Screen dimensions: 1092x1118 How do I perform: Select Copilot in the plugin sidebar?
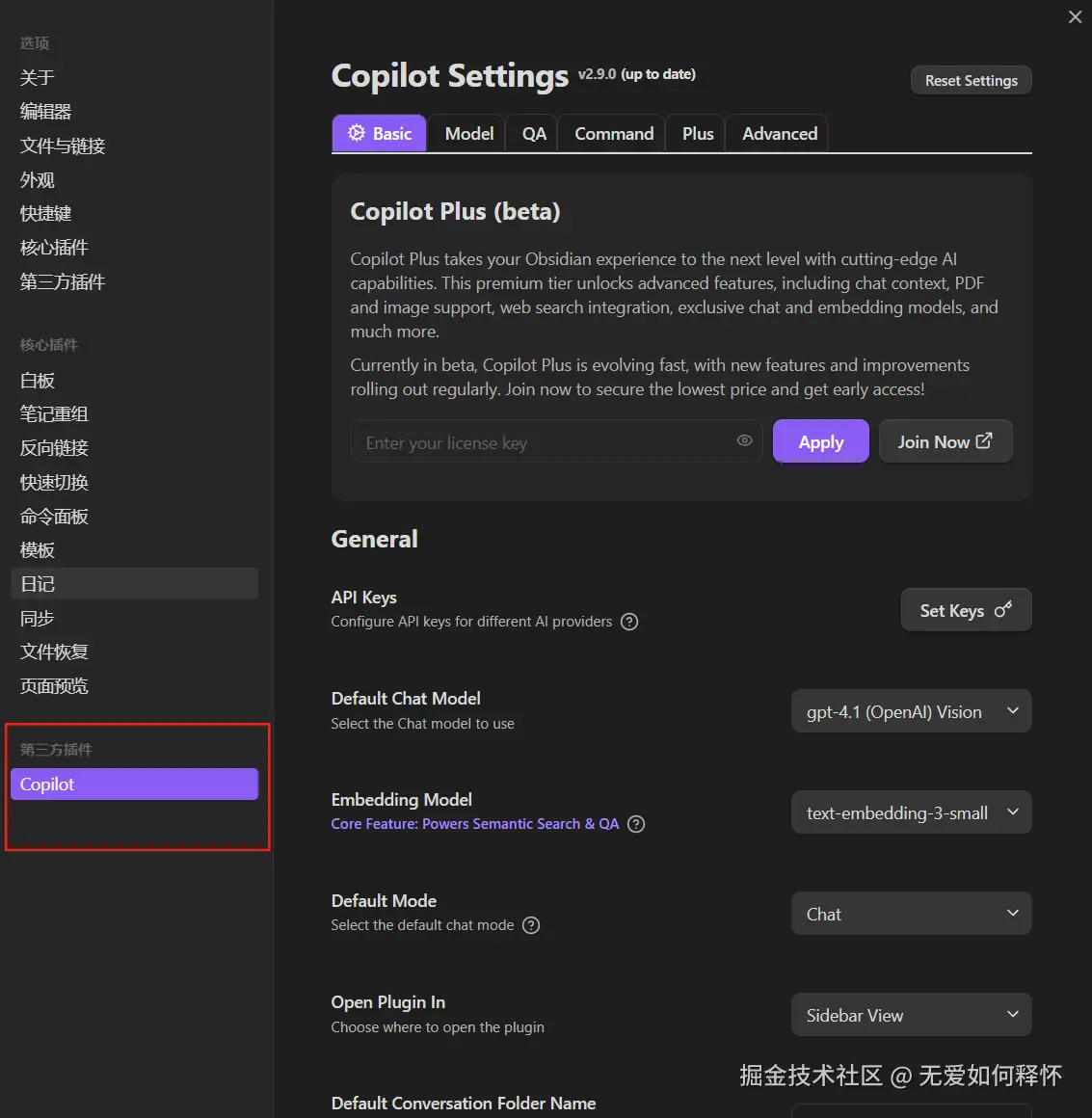(x=134, y=785)
